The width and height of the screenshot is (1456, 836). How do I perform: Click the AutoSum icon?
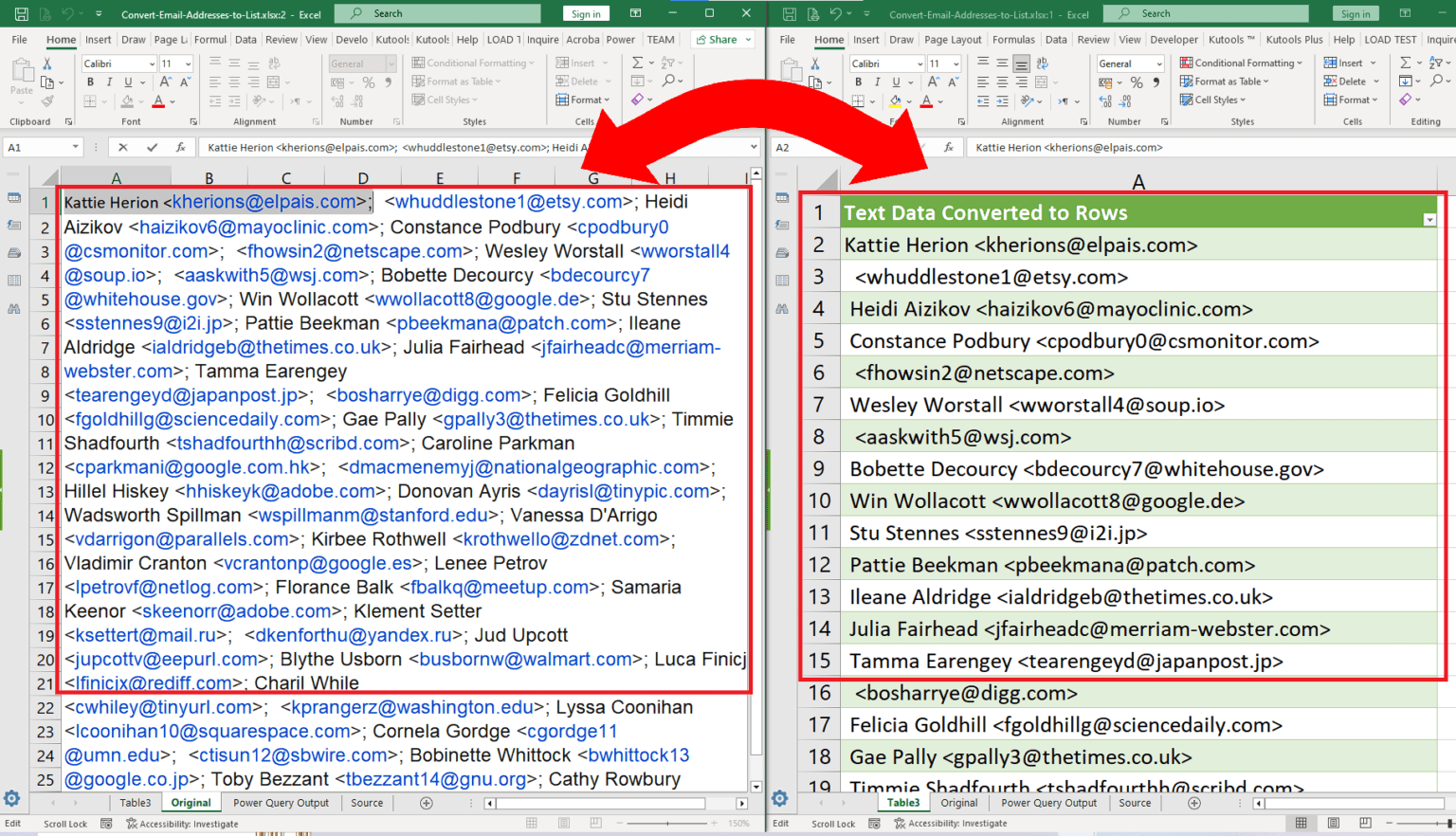point(637,63)
